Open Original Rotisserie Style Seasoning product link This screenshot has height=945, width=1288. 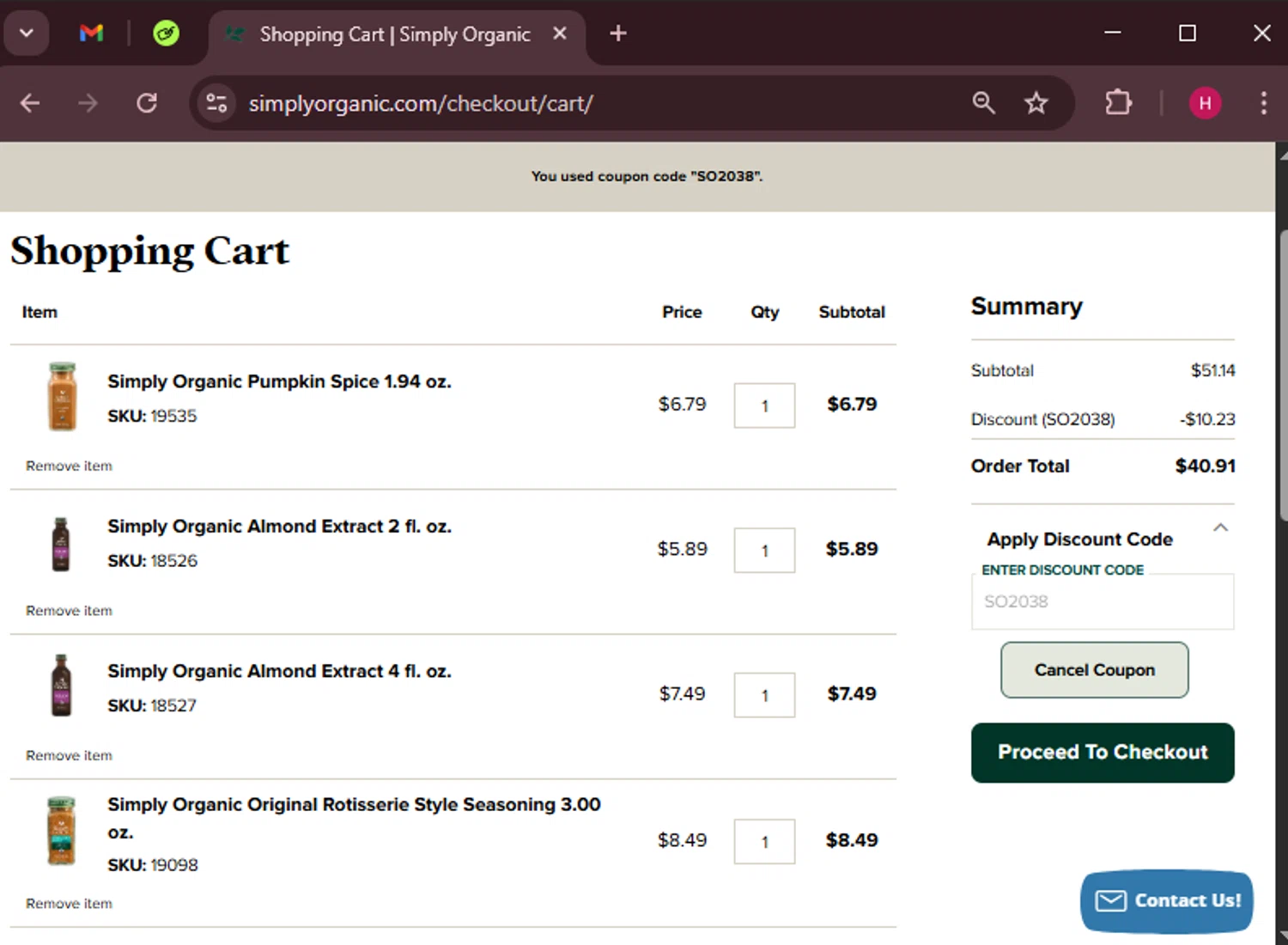click(354, 818)
